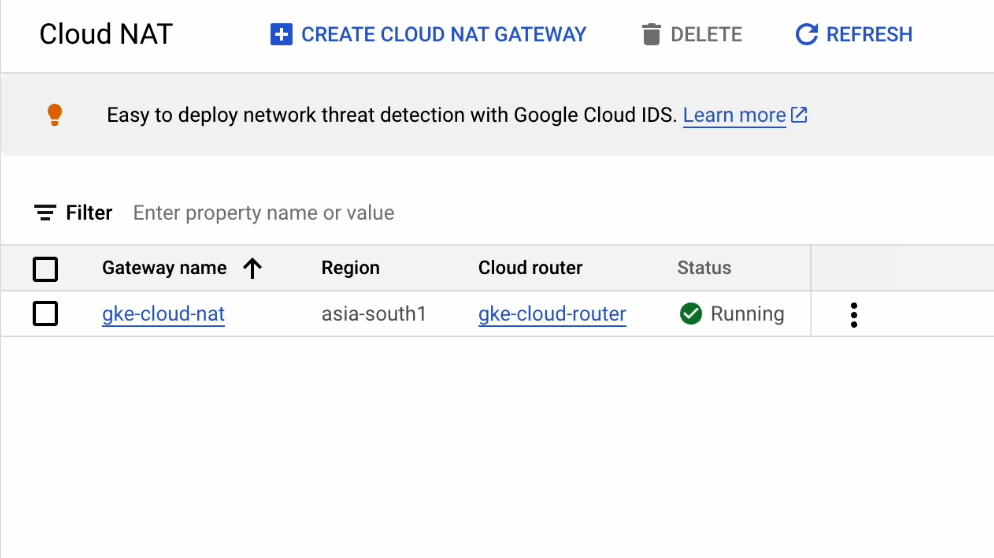The height and width of the screenshot is (558, 994).
Task: Sort by the Cloud router column header
Action: click(x=530, y=268)
